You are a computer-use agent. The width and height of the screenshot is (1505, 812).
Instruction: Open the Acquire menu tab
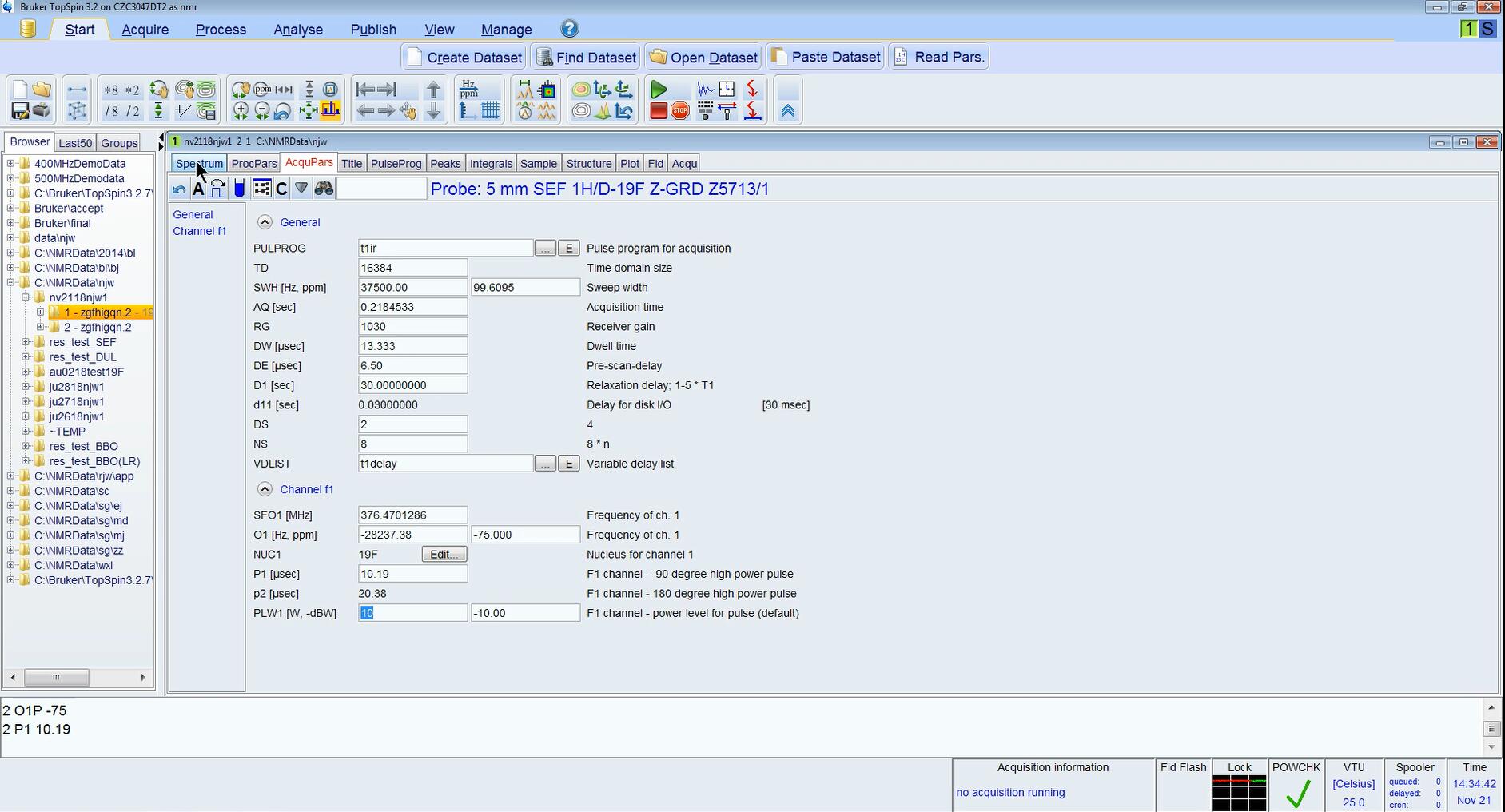pos(145,30)
